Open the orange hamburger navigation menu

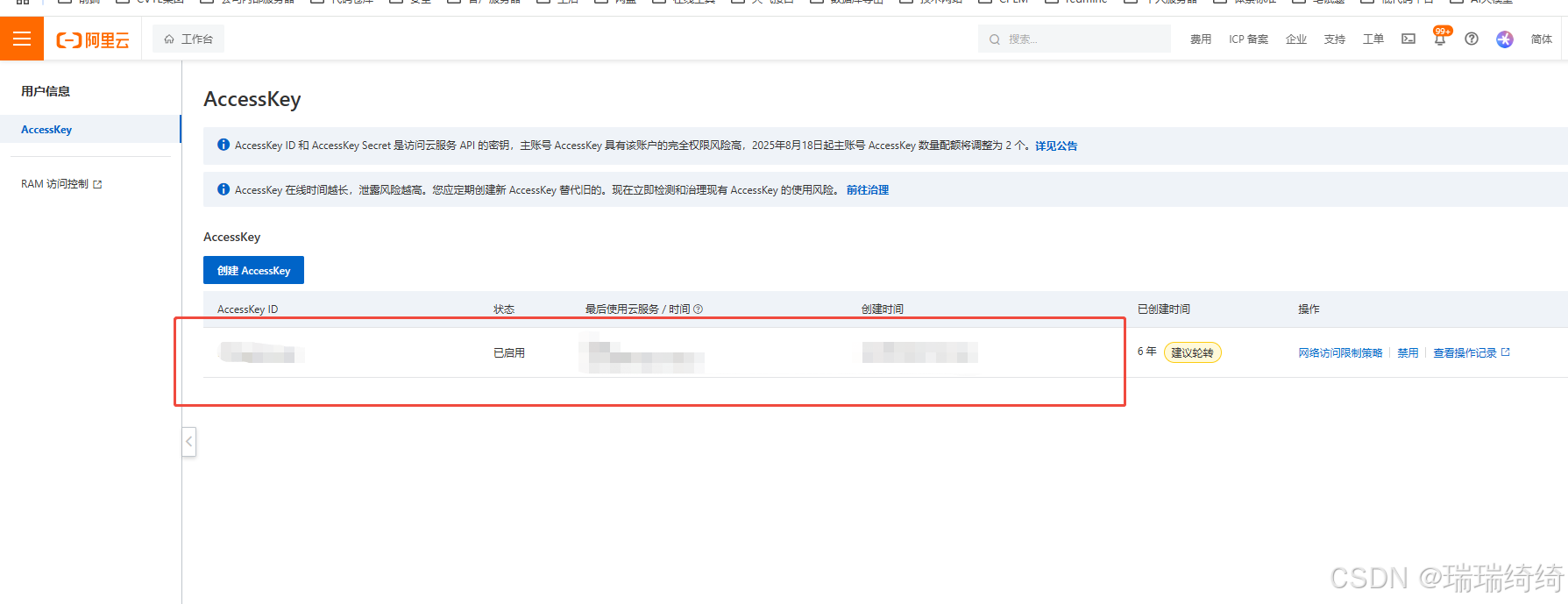point(22,39)
